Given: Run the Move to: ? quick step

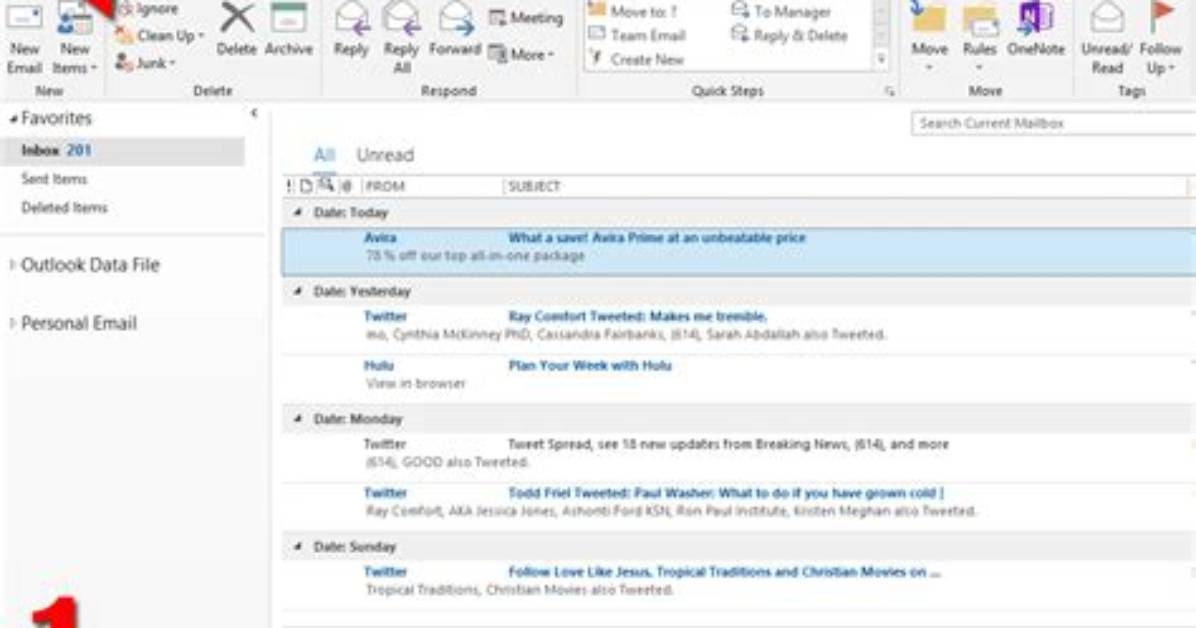Looking at the screenshot, I should tap(633, 11).
